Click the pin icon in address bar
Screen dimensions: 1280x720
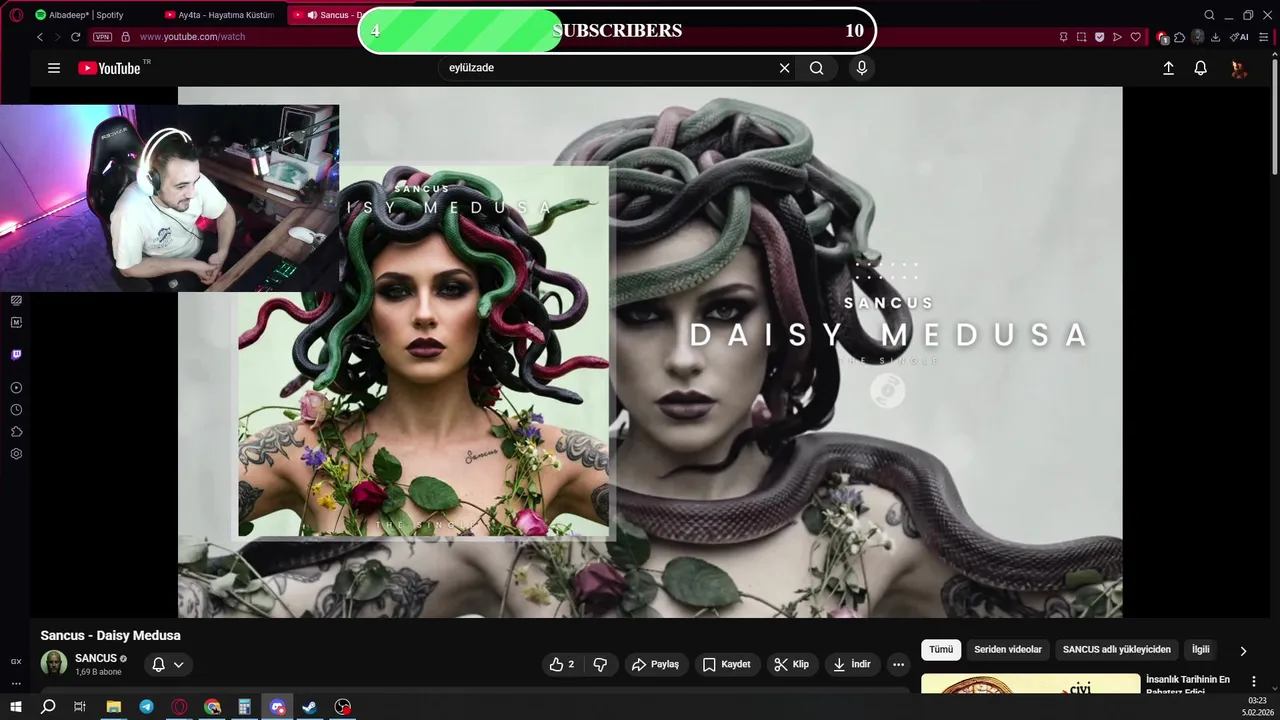pos(1063,37)
